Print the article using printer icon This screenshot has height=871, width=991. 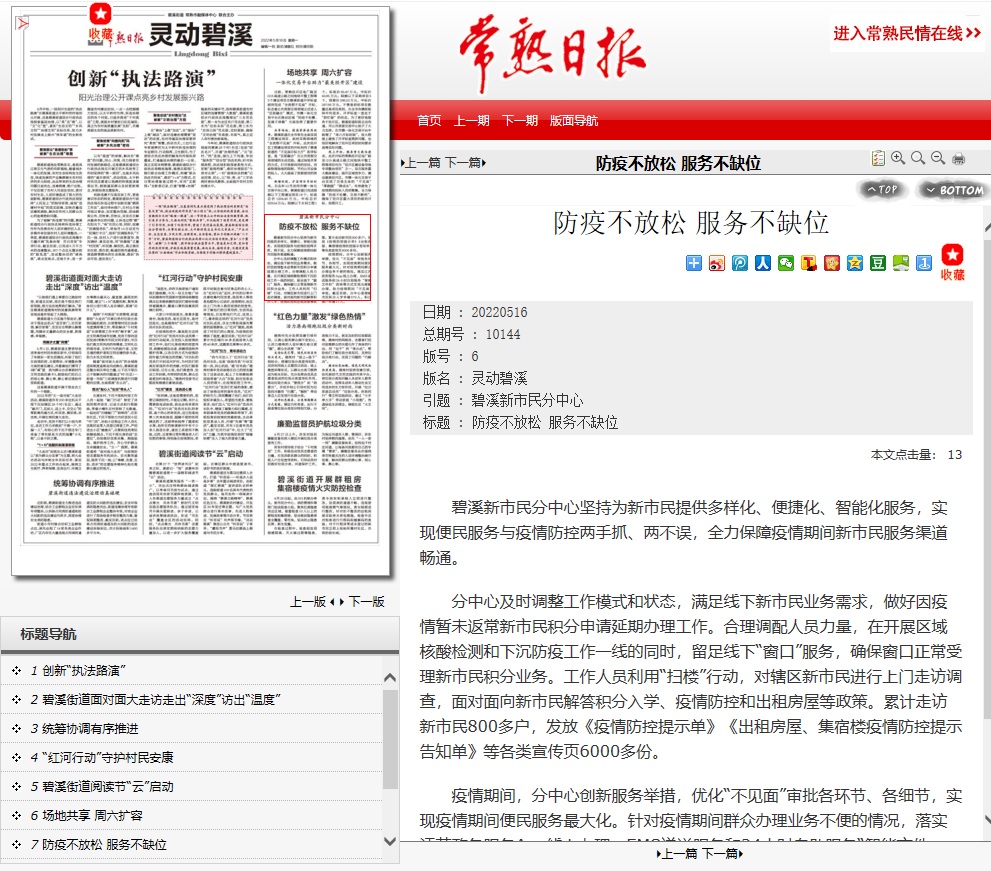point(958,158)
